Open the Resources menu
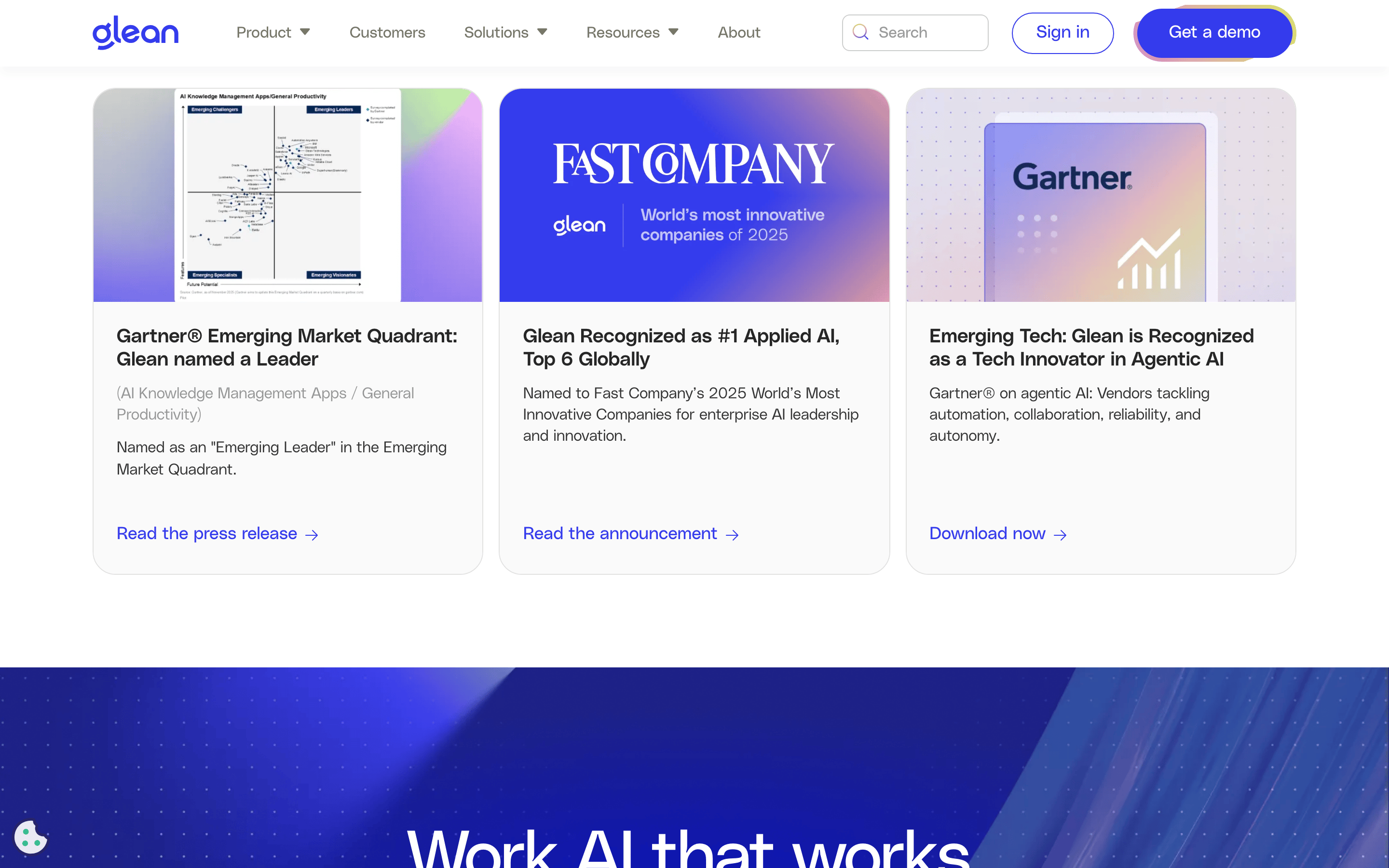Screen dimensions: 1389x868 pos(623,32)
